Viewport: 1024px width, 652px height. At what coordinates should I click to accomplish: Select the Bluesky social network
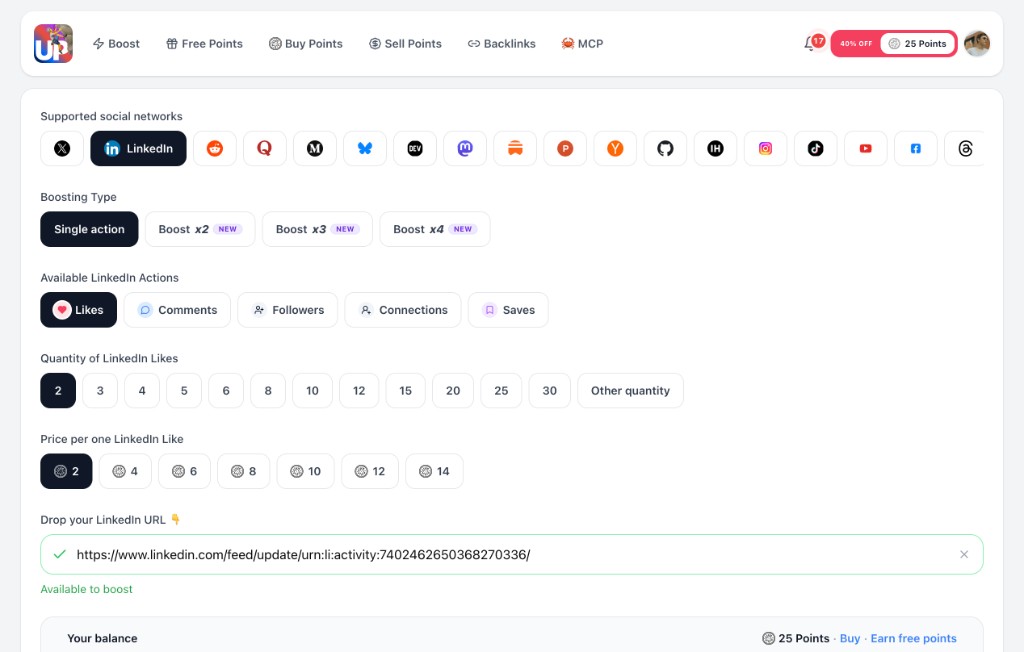click(365, 148)
